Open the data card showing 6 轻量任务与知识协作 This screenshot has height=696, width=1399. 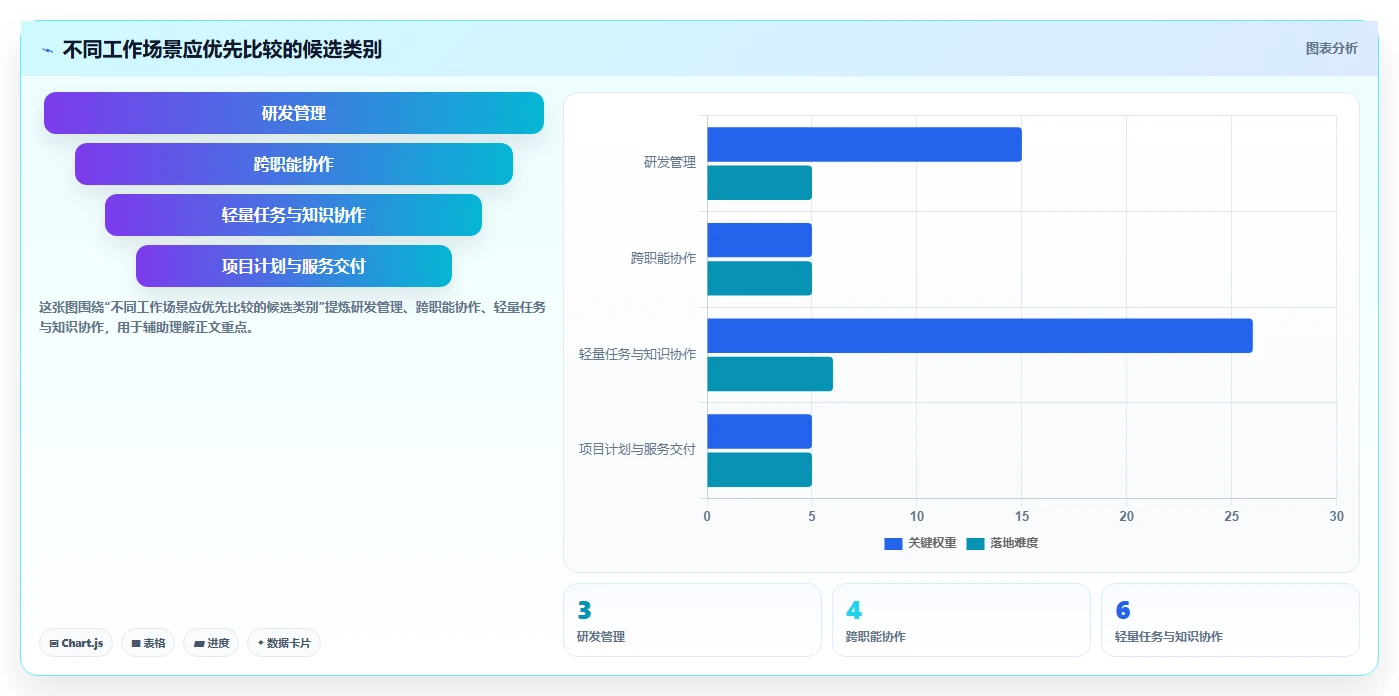(x=1230, y=620)
